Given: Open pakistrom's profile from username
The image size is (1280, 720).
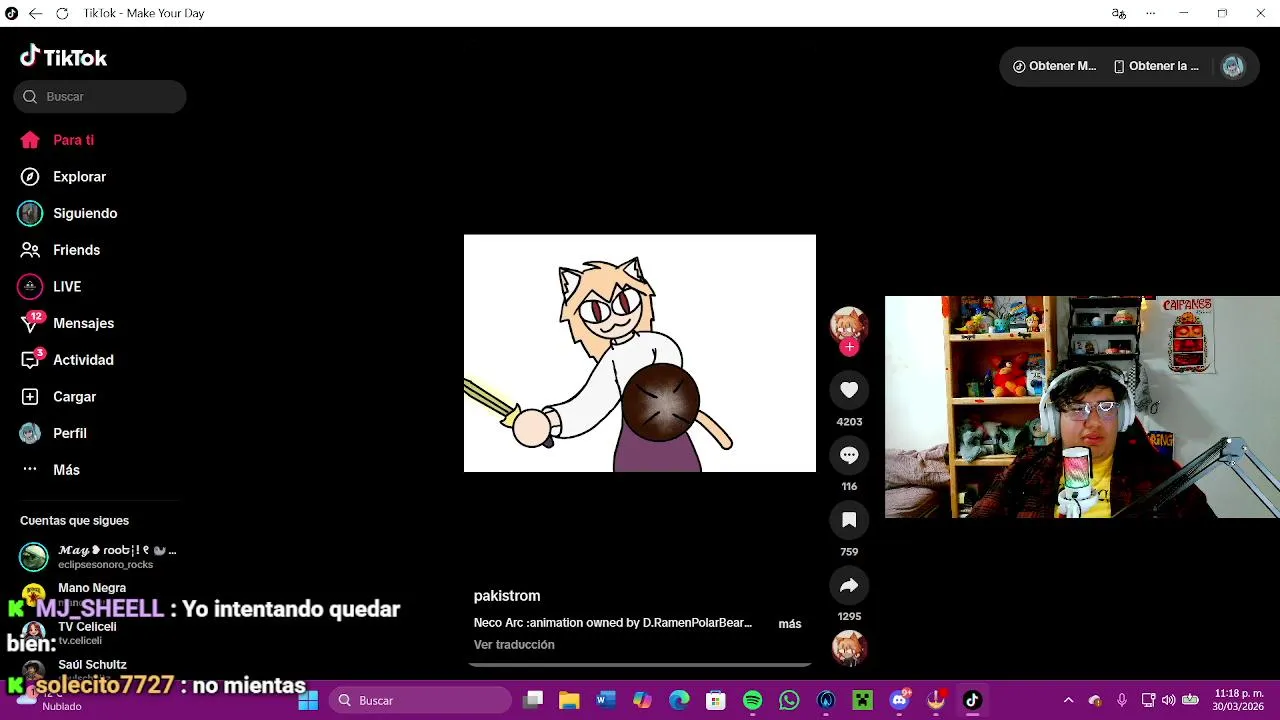Looking at the screenshot, I should 507,596.
